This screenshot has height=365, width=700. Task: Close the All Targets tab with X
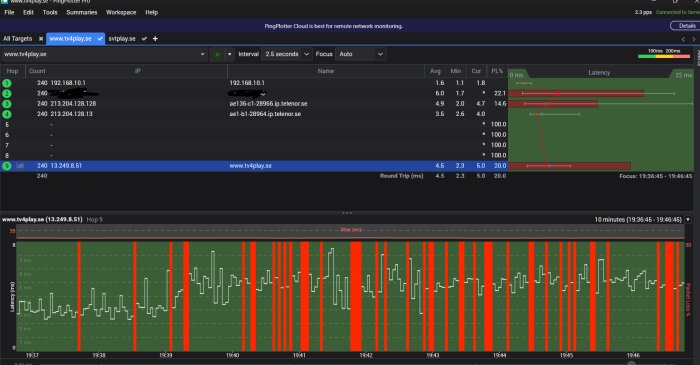[41, 39]
